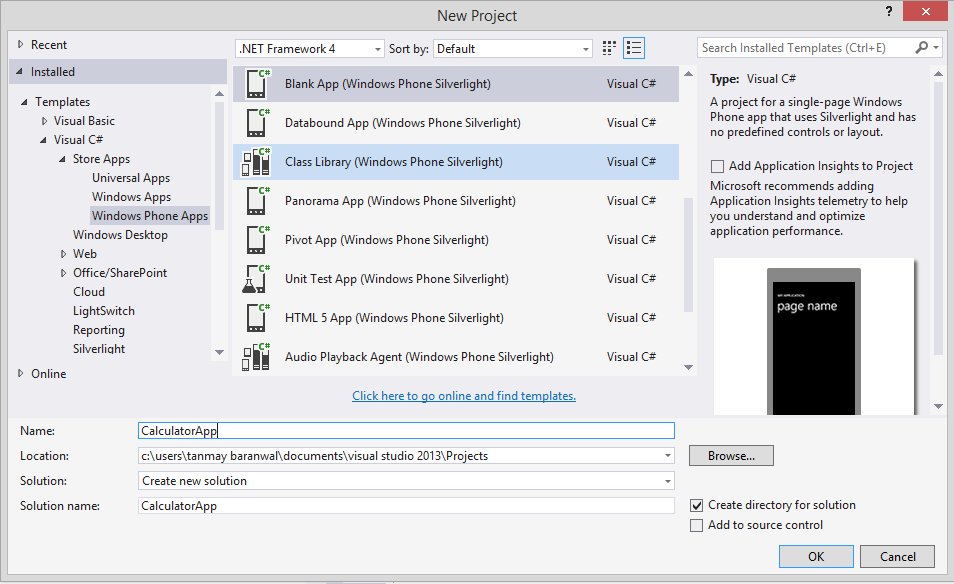Open the .NET Framework 4 dropdown

(378, 49)
